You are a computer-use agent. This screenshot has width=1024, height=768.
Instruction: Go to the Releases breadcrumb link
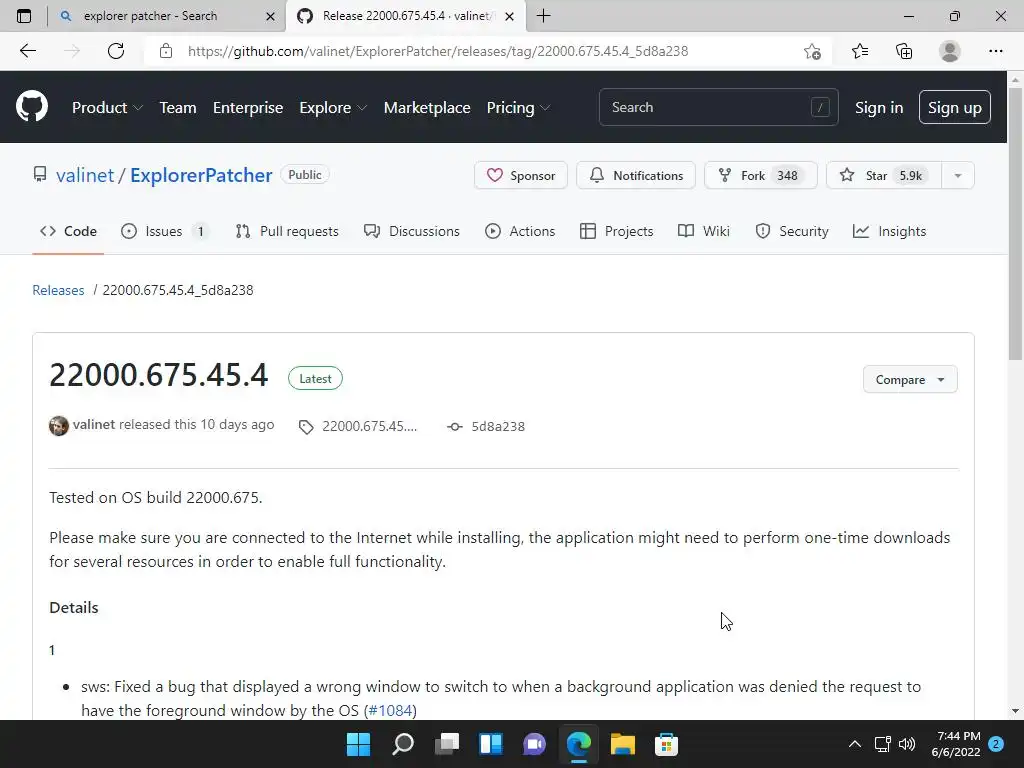[58, 290]
